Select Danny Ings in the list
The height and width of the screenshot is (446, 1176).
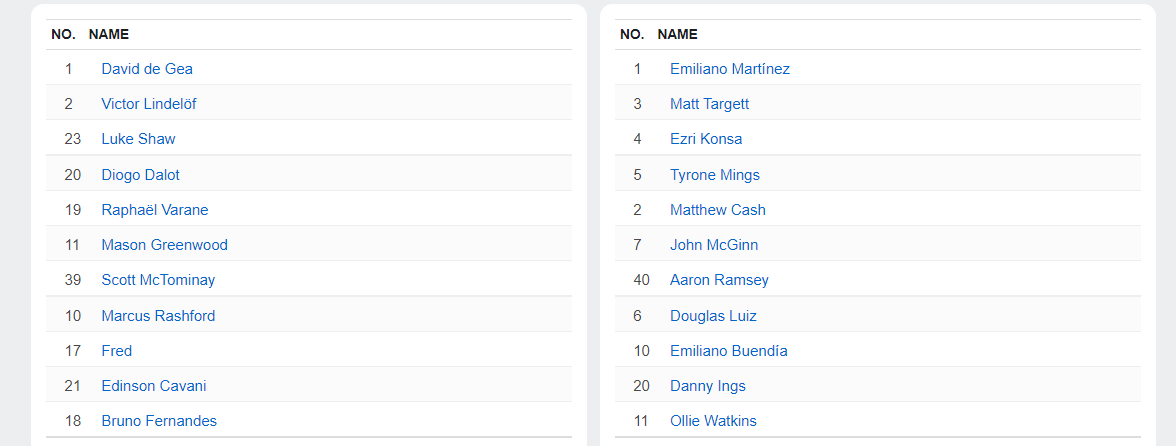coord(707,386)
